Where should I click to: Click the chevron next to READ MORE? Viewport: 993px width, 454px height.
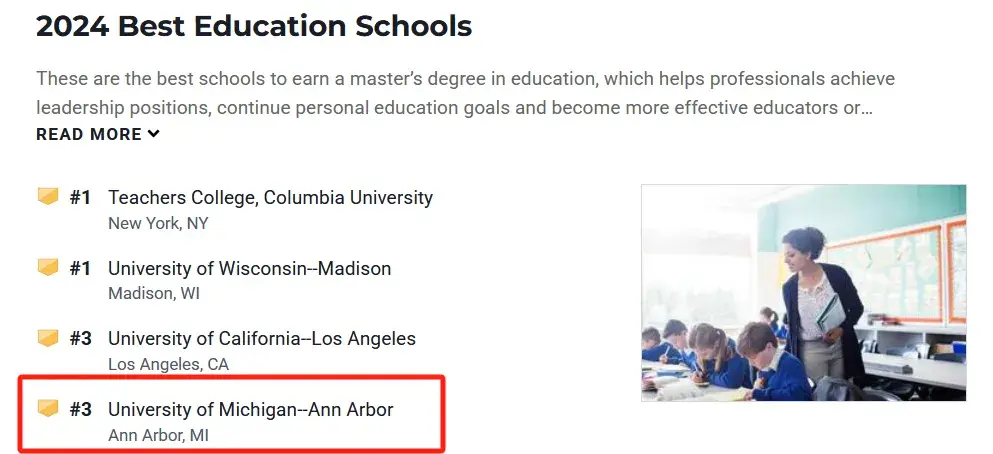click(x=153, y=134)
